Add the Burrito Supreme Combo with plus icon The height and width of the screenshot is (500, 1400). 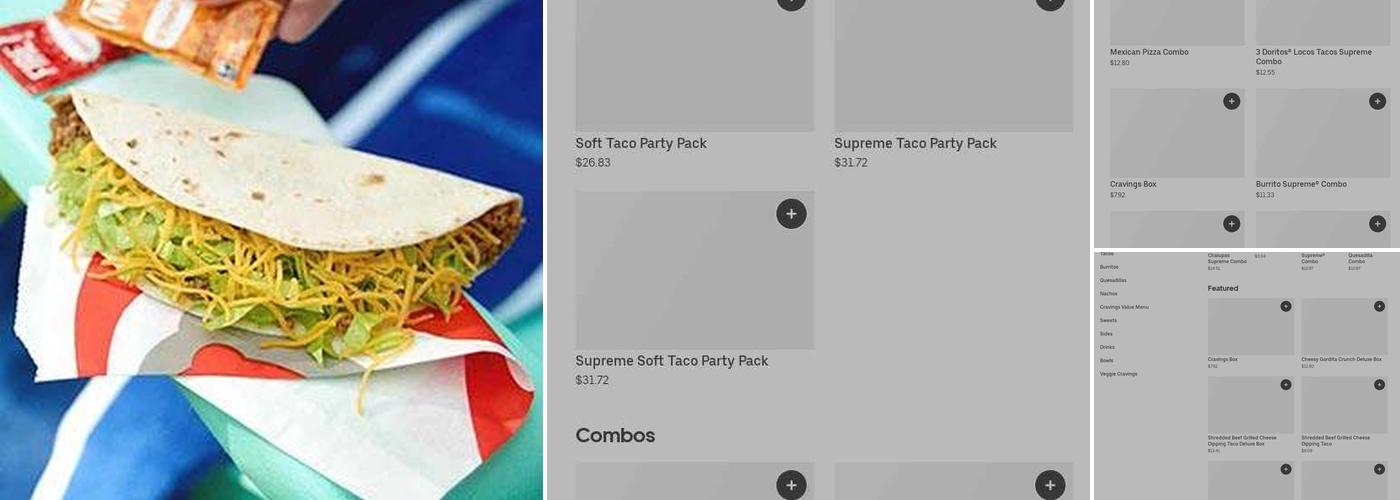pos(1377,101)
